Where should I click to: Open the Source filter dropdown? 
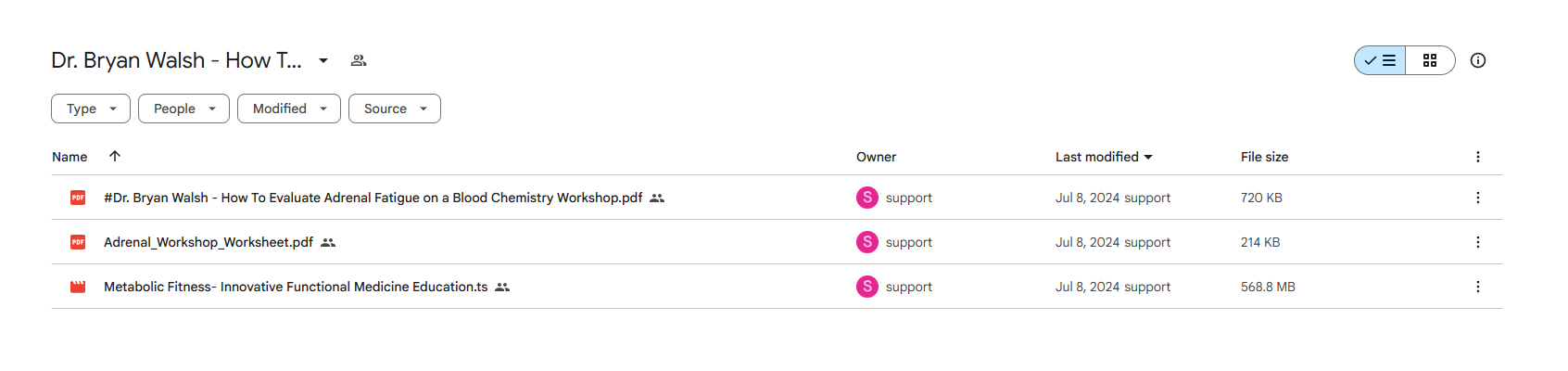(x=395, y=109)
